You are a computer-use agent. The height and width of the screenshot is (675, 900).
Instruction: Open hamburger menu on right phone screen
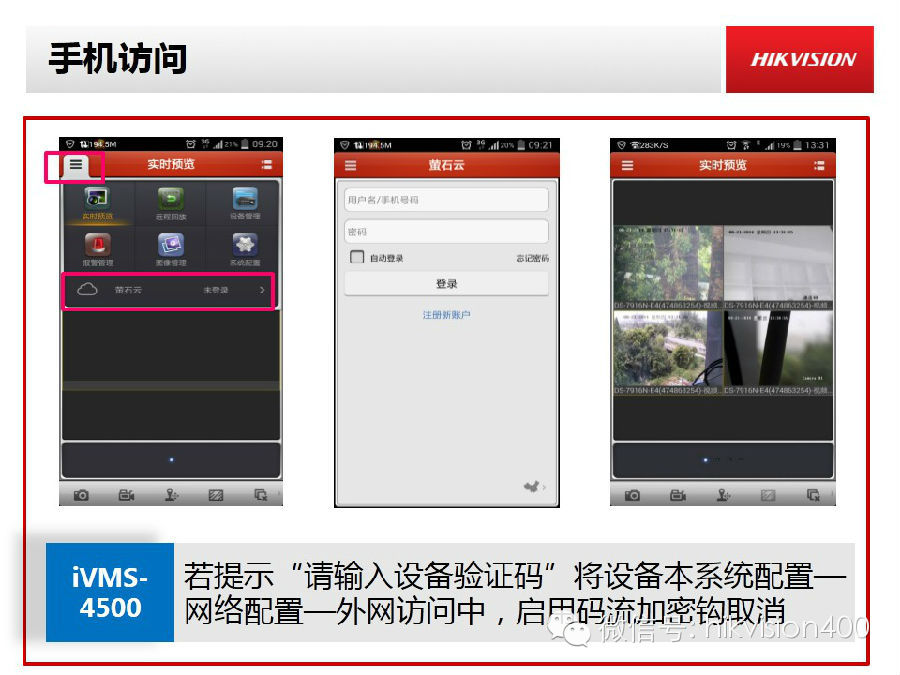[x=627, y=165]
